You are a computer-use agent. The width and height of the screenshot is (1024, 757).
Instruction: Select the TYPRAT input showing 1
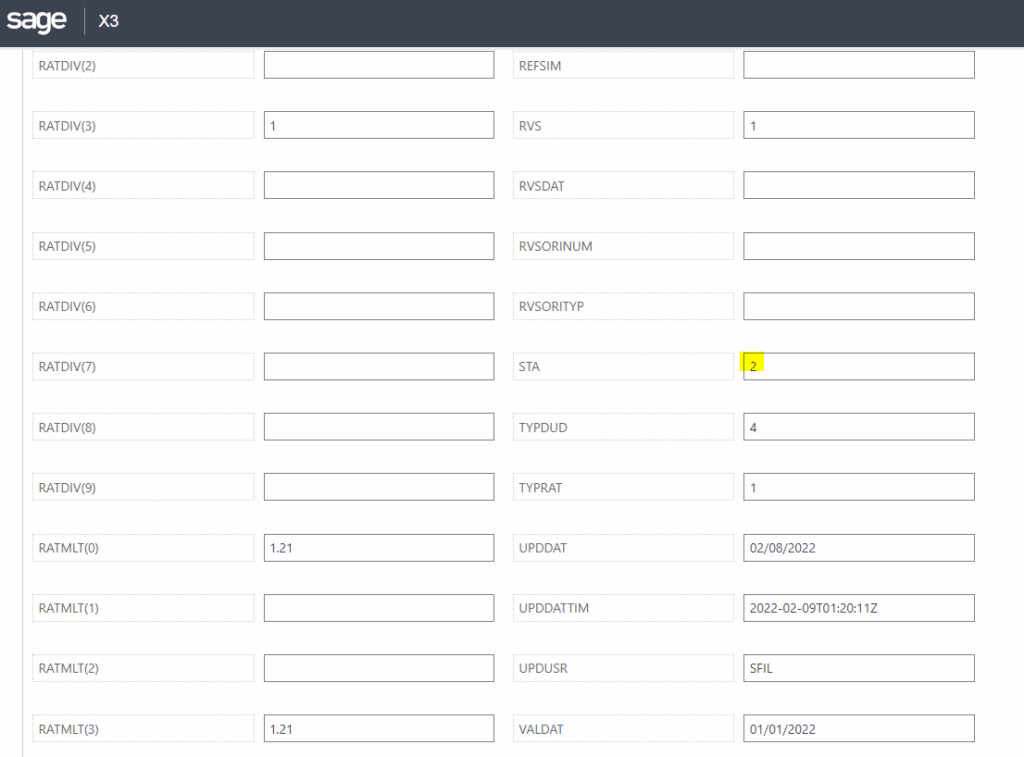tap(858, 487)
